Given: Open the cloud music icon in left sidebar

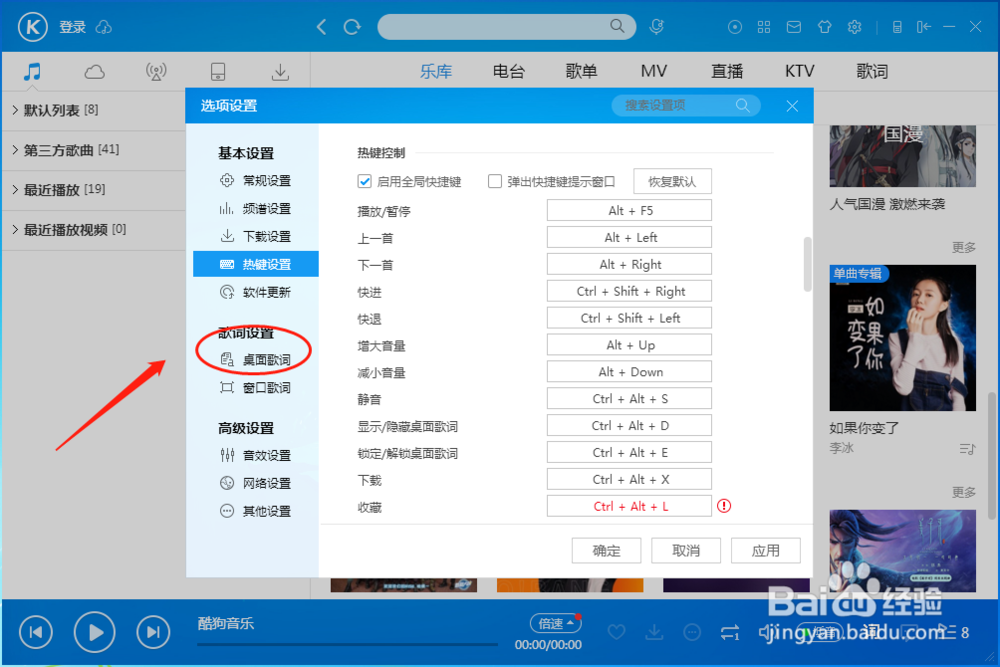Looking at the screenshot, I should pos(93,71).
